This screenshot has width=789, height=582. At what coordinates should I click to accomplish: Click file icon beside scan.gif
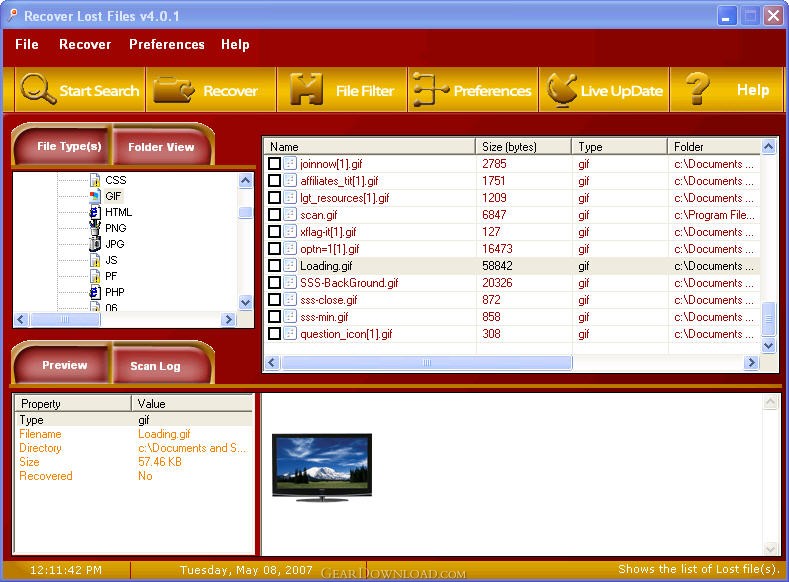(290, 215)
